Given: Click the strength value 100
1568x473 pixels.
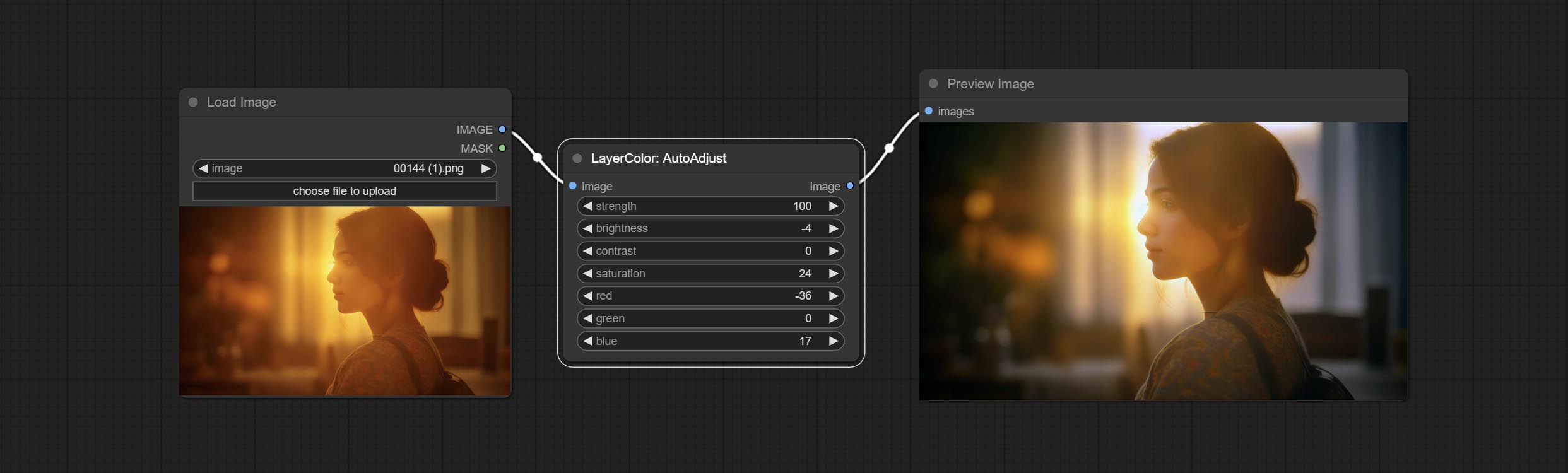Looking at the screenshot, I should coord(802,206).
